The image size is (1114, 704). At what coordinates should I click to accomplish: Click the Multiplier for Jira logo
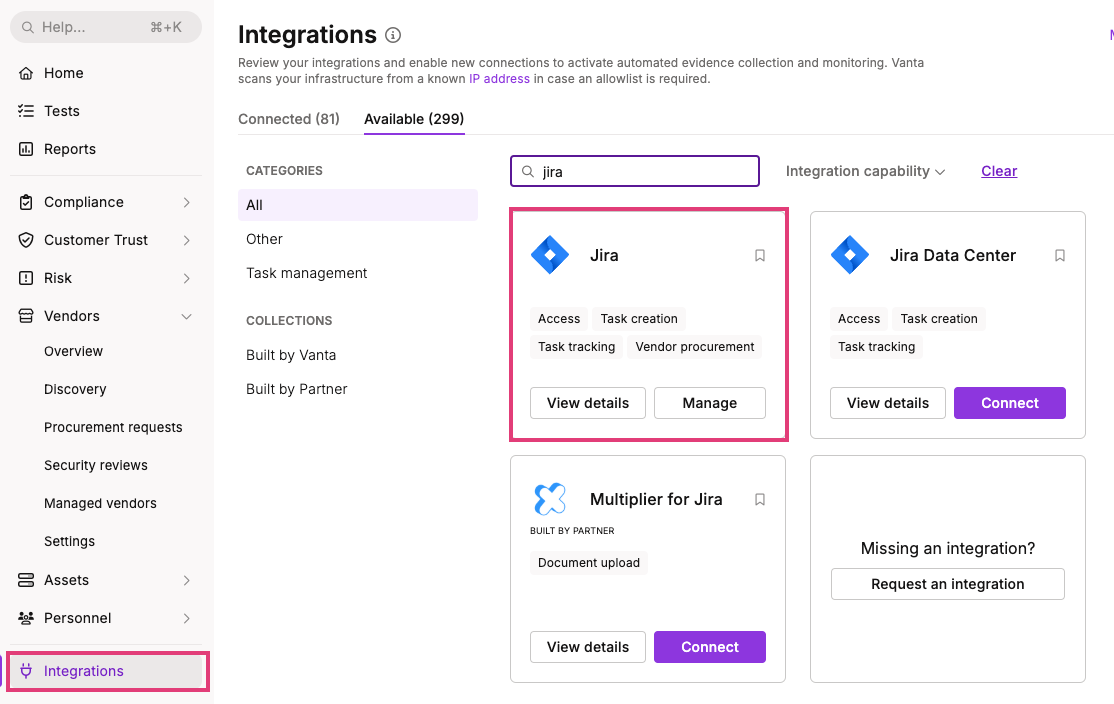550,499
